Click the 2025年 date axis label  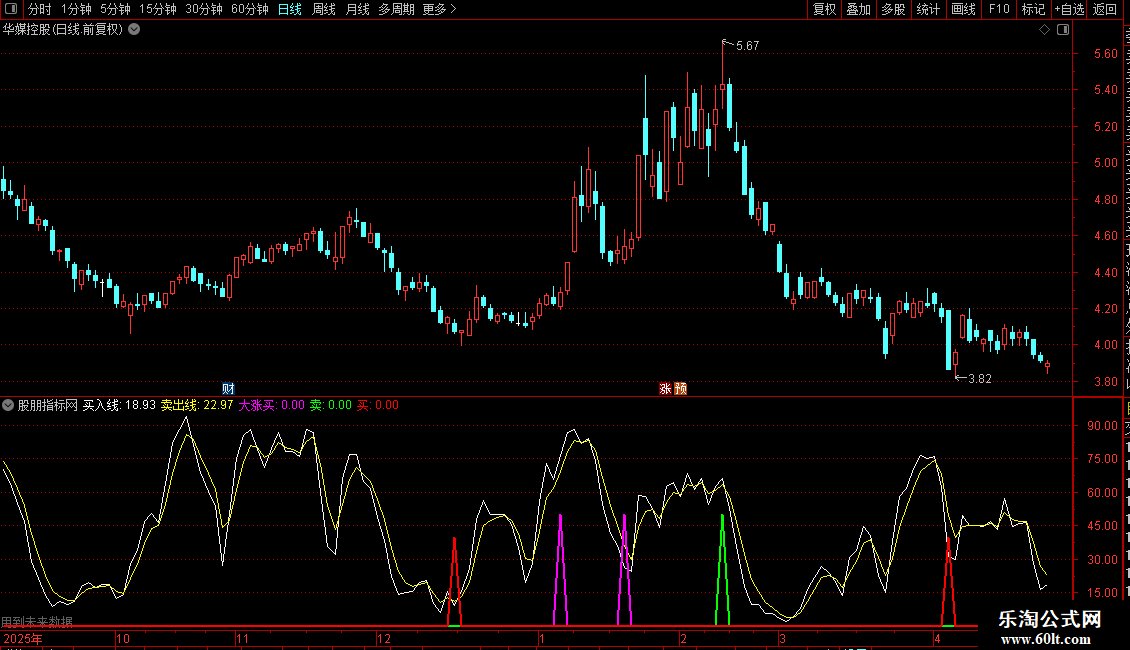(23, 638)
